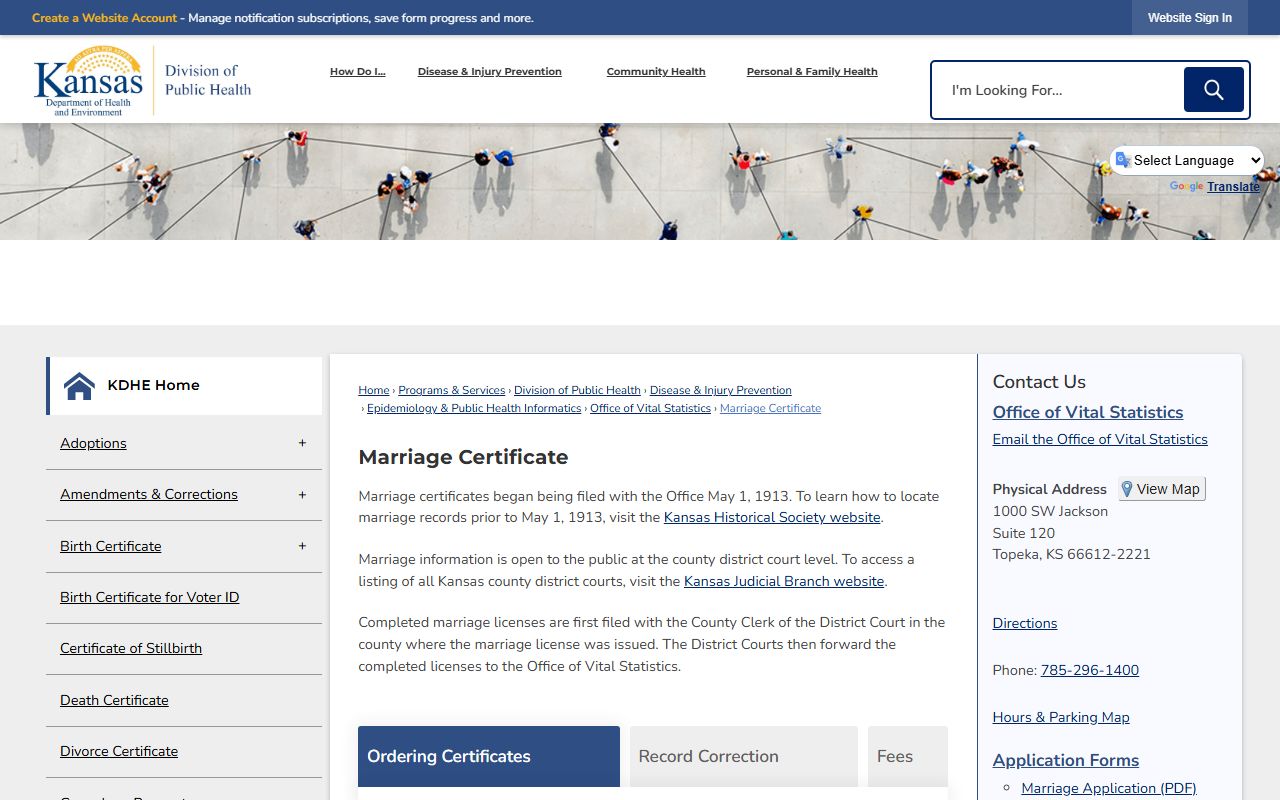Click the Website Sign In button
This screenshot has height=800, width=1280.
[x=1190, y=18]
